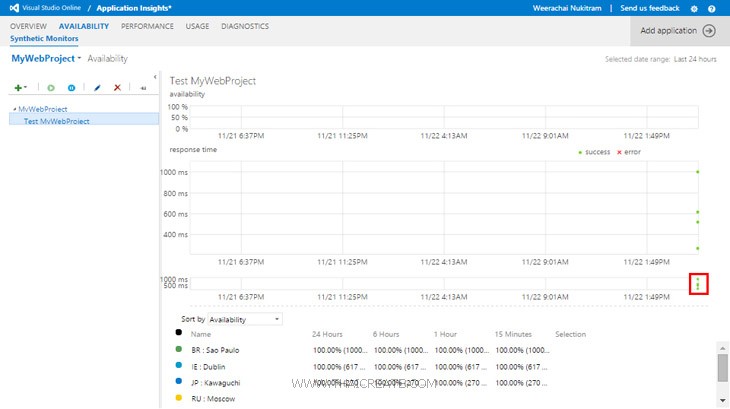Image resolution: width=730 pixels, height=409 pixels.
Task: Add a new synthetic monitor with plus icon
Action: pos(18,87)
